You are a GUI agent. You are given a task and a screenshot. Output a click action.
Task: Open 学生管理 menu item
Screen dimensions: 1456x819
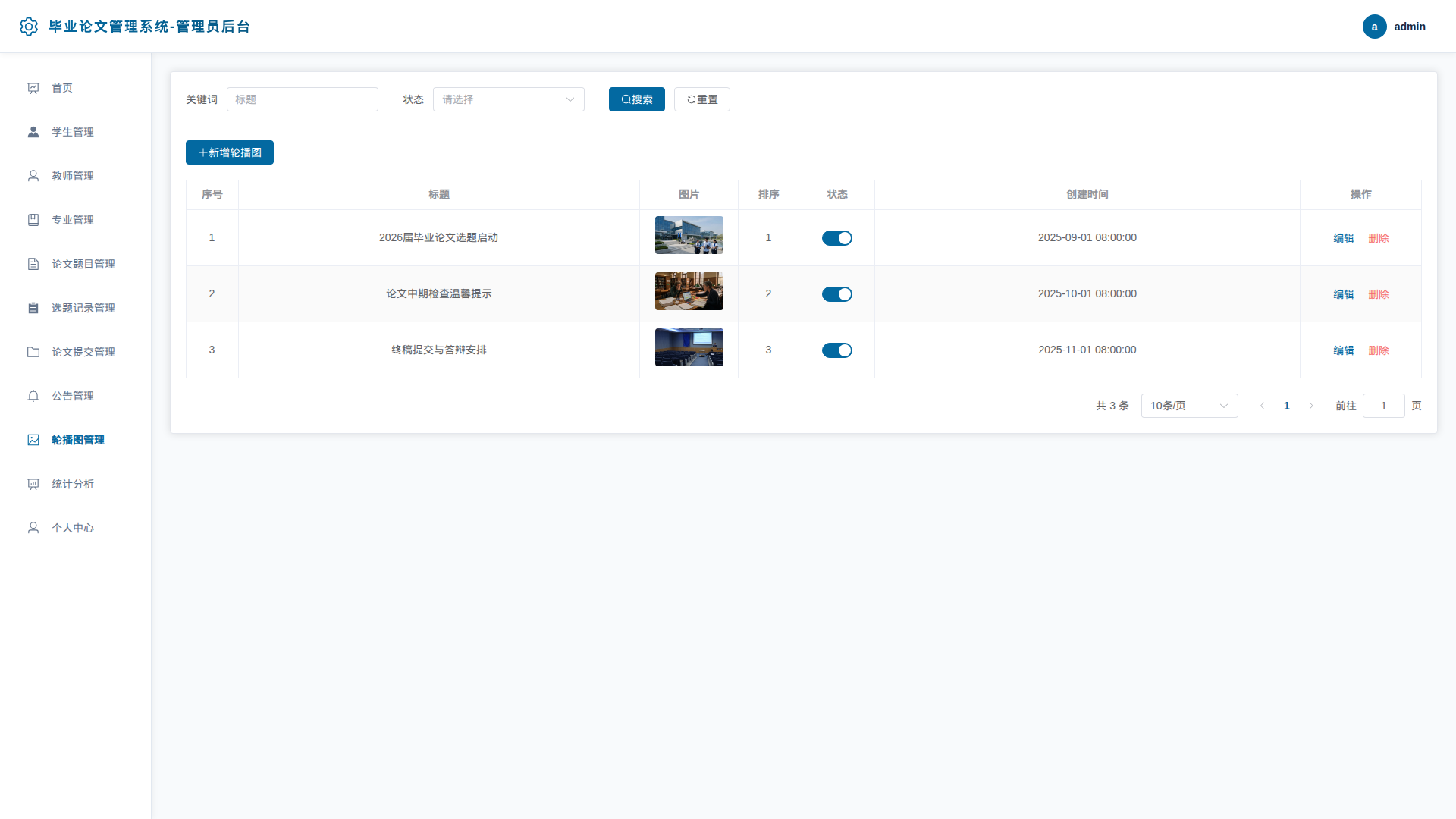75,132
